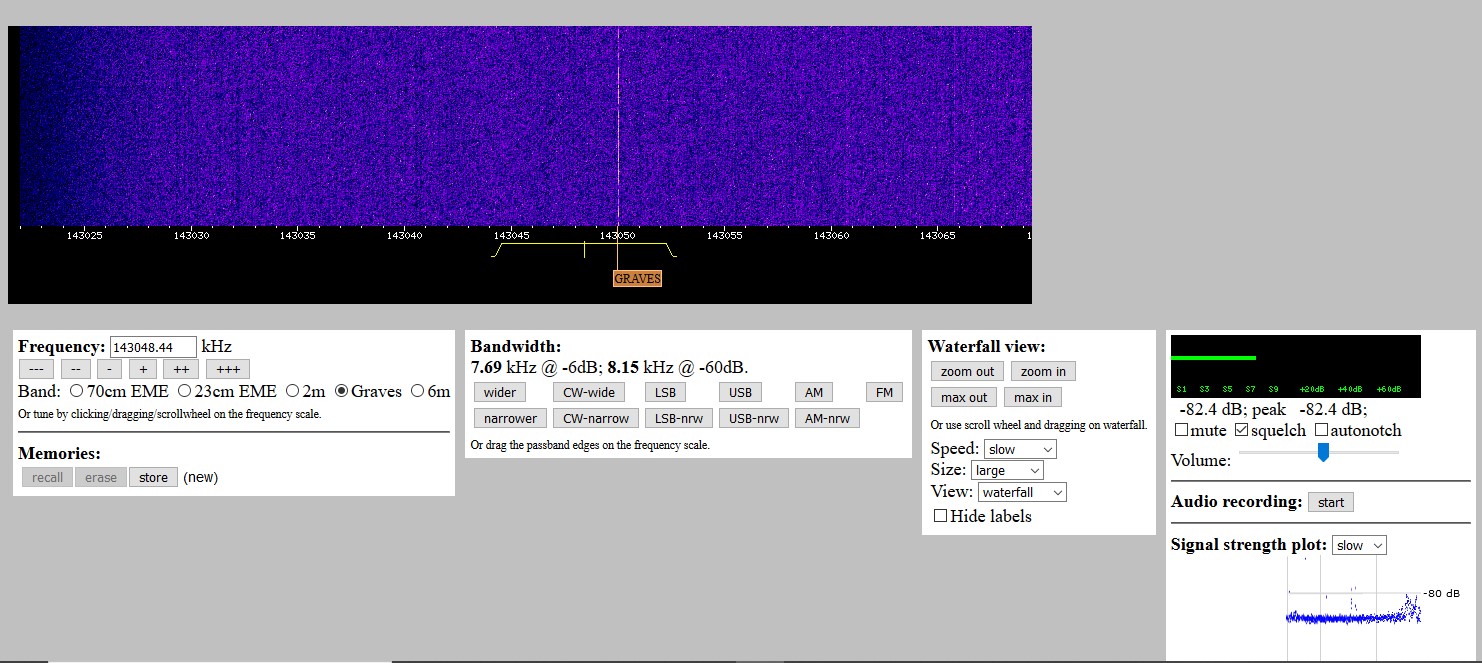
Task: Click the waterfall zoom out button
Action: pos(967,371)
